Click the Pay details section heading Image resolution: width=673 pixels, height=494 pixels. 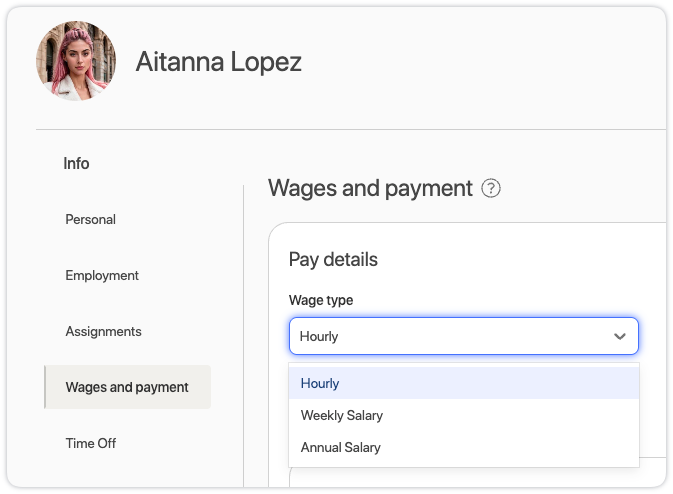coord(333,259)
